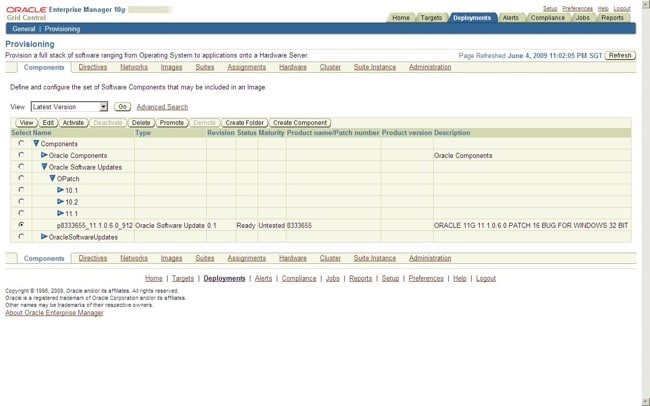
Task: Click the p8333655_11.1.0.6.0_912 component name
Action: (95, 226)
